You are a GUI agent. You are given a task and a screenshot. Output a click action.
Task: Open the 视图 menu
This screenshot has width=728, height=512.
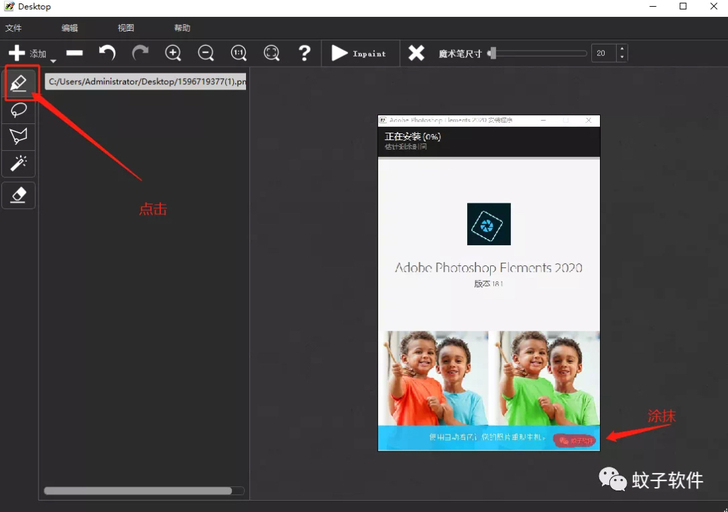coord(126,28)
